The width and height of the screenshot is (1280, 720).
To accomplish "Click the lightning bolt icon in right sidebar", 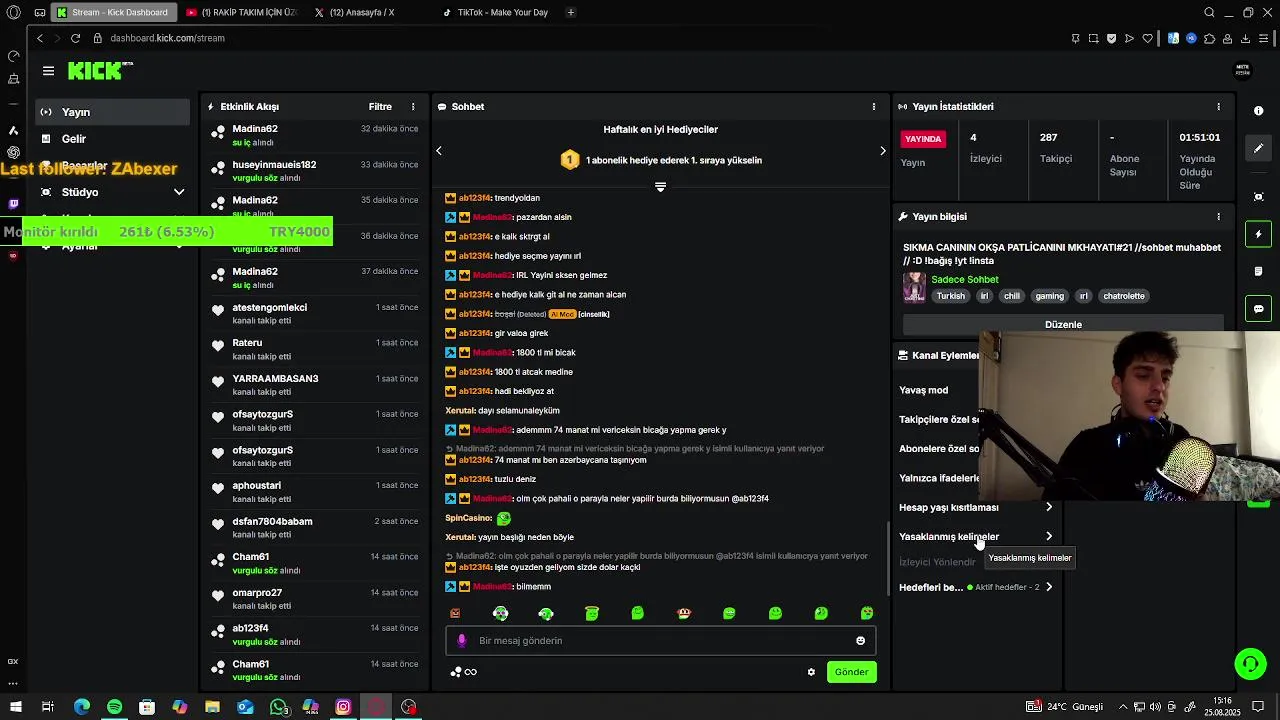I will coord(1259,234).
